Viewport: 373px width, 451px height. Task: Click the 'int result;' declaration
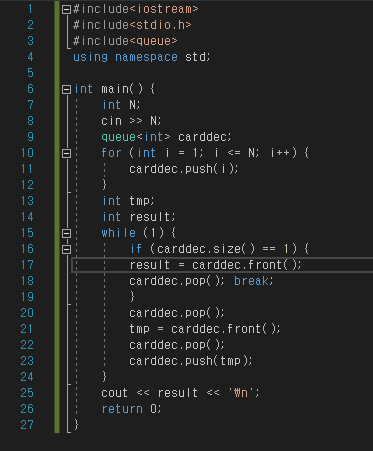[x=139, y=217]
